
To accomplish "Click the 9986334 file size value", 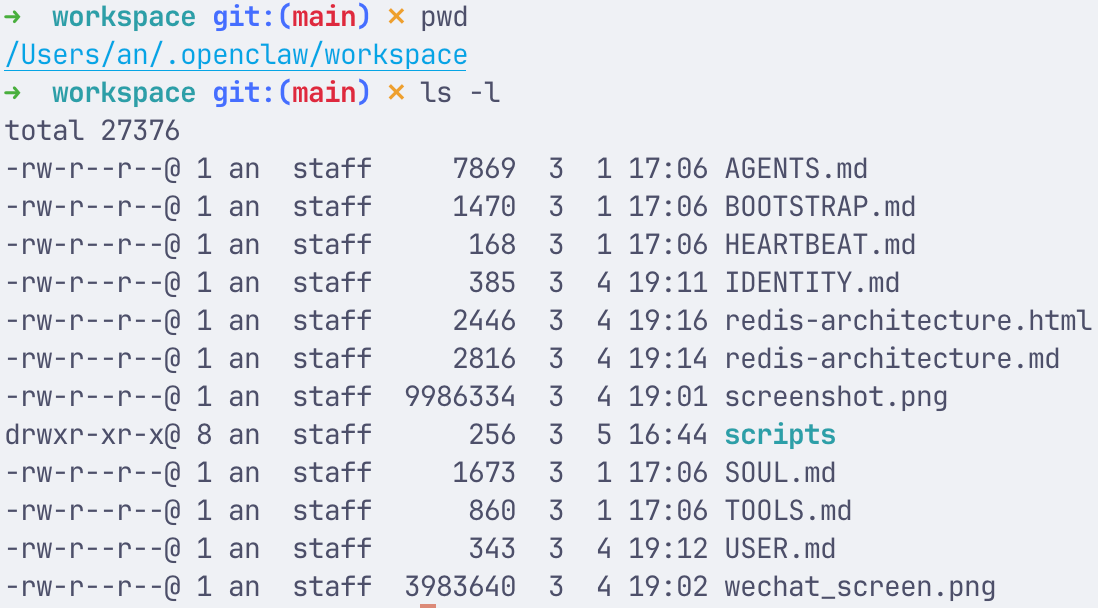I will (460, 397).
